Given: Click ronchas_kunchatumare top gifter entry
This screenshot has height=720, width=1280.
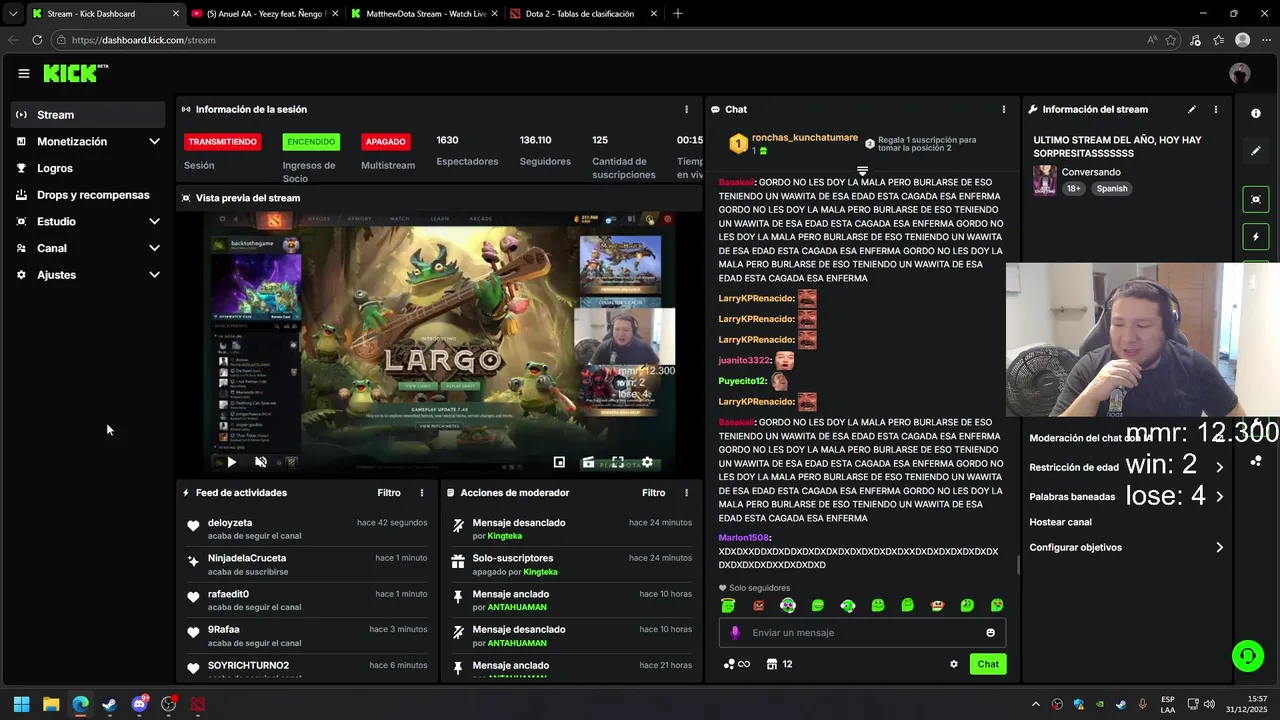Looking at the screenshot, I should point(793,144).
